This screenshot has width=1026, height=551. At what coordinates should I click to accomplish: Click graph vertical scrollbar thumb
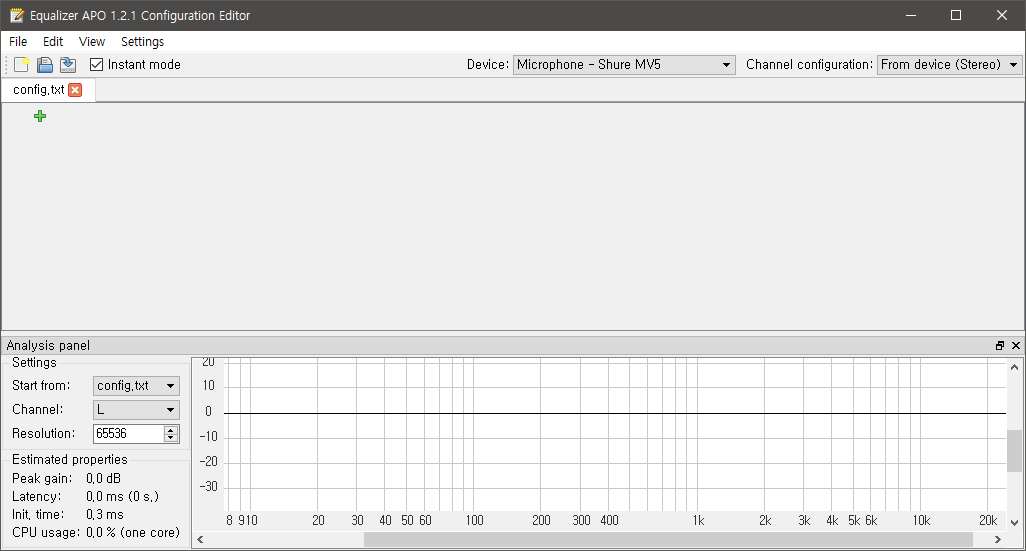(x=1014, y=450)
